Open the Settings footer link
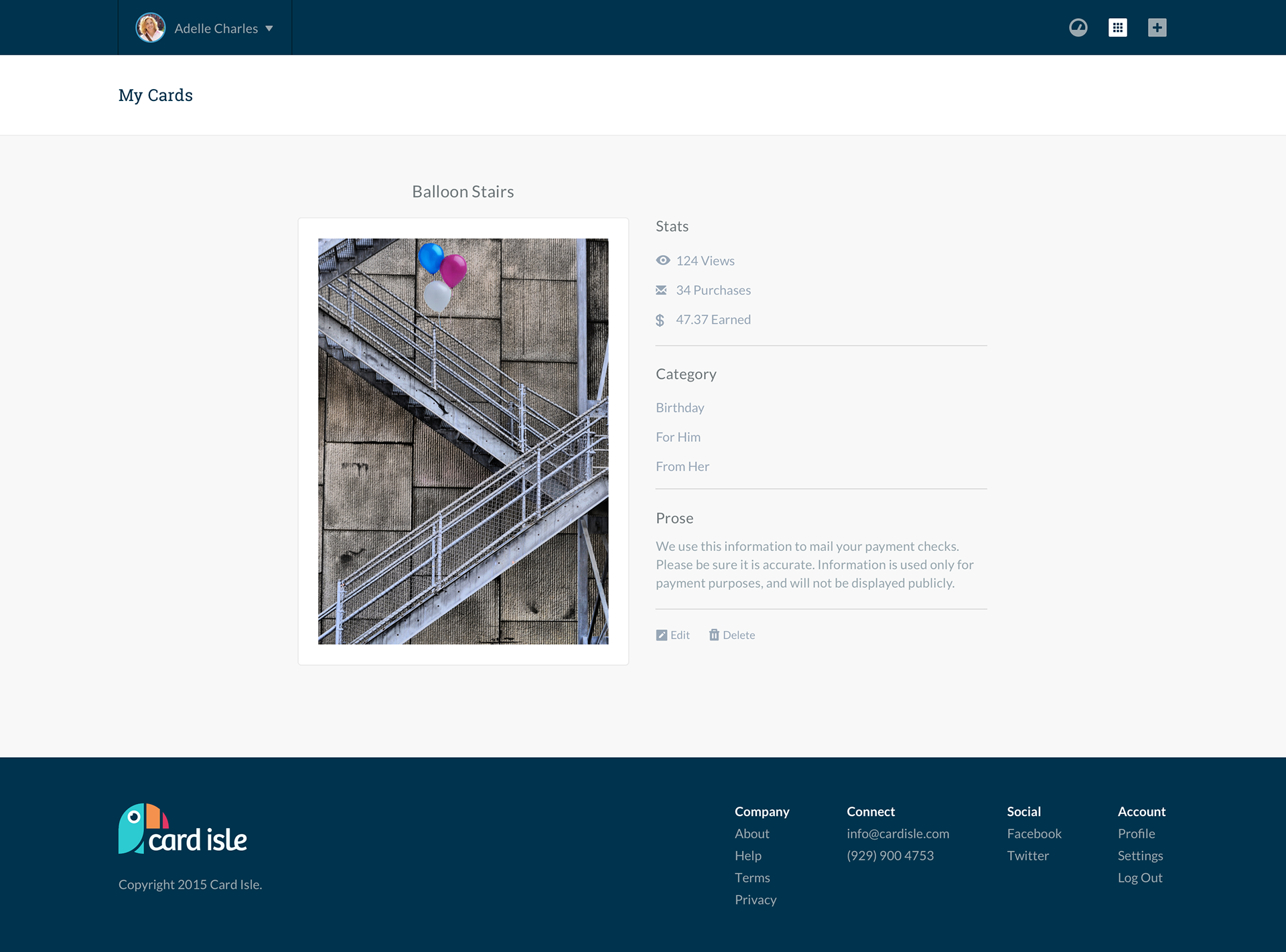Screen dimensions: 1286x952 (x=1140, y=856)
